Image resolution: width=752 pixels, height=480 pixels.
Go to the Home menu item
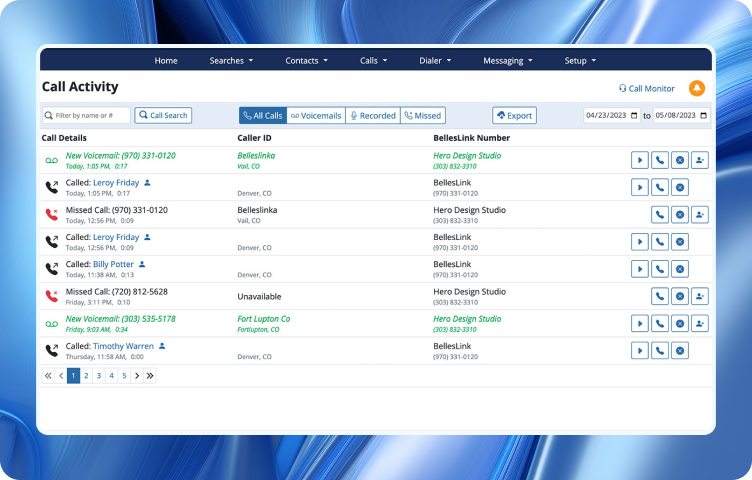166,60
